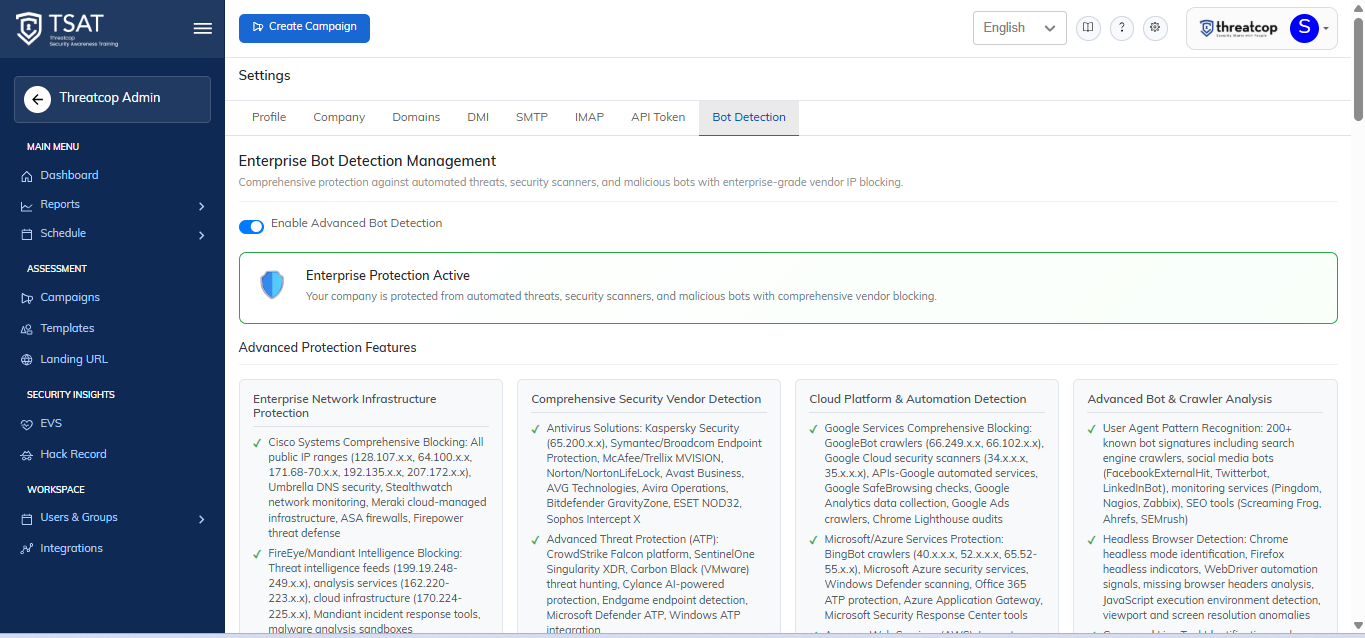Click the Landing URL globe icon
Screen dimensions: 1365x638
click(27, 360)
